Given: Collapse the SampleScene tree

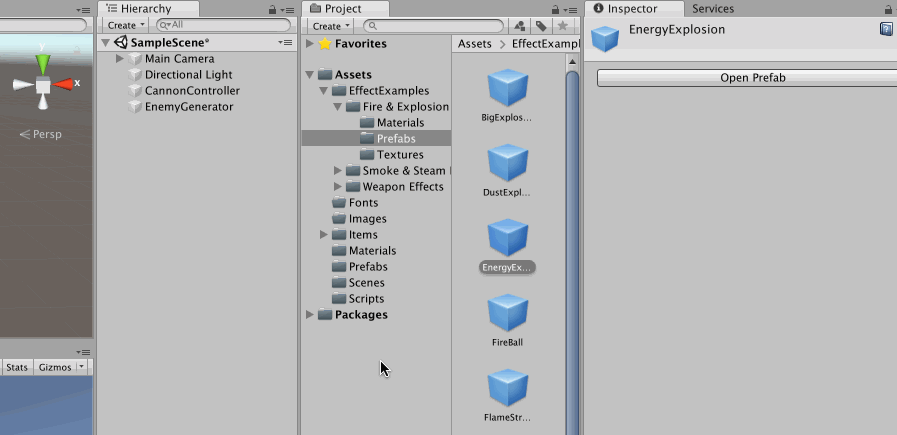Looking at the screenshot, I should (x=107, y=43).
